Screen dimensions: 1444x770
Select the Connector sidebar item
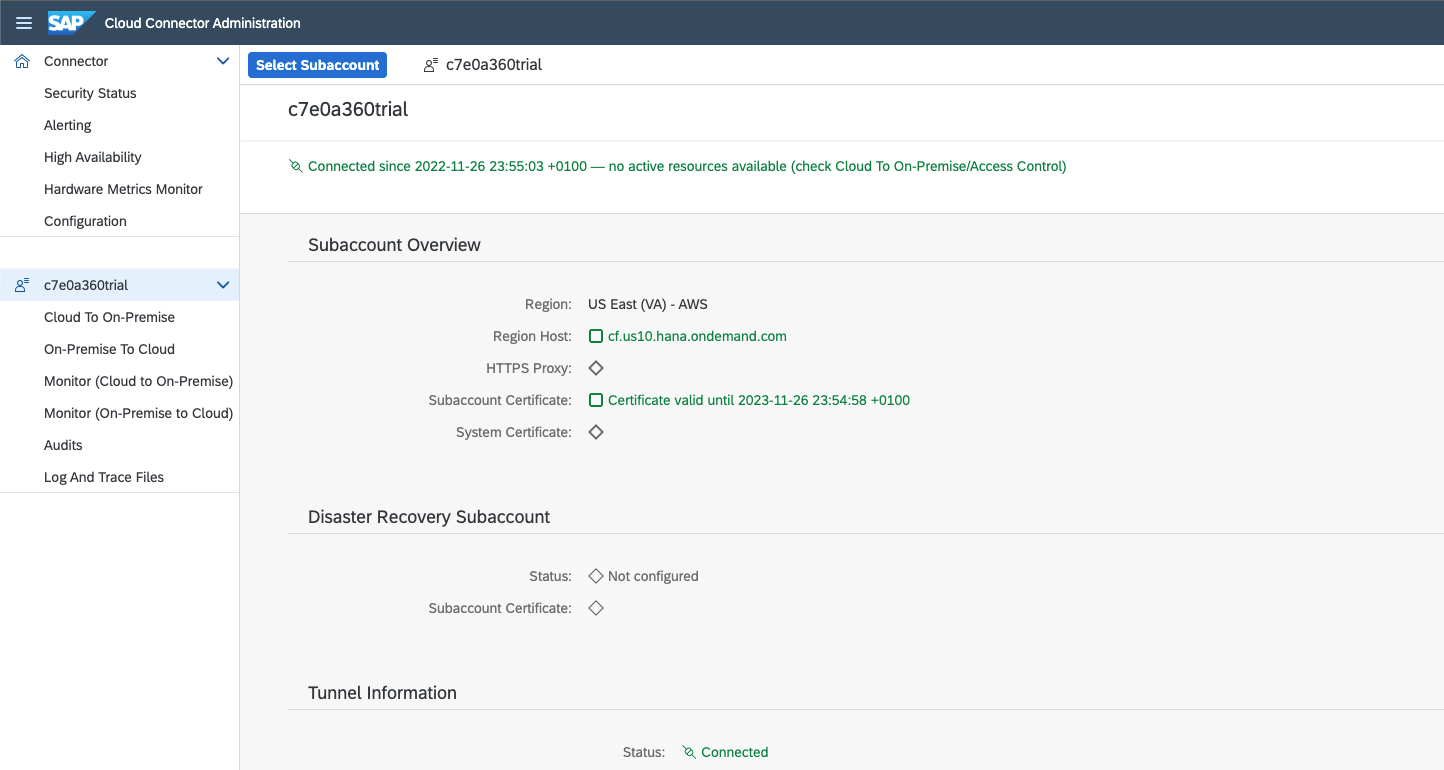click(x=119, y=61)
